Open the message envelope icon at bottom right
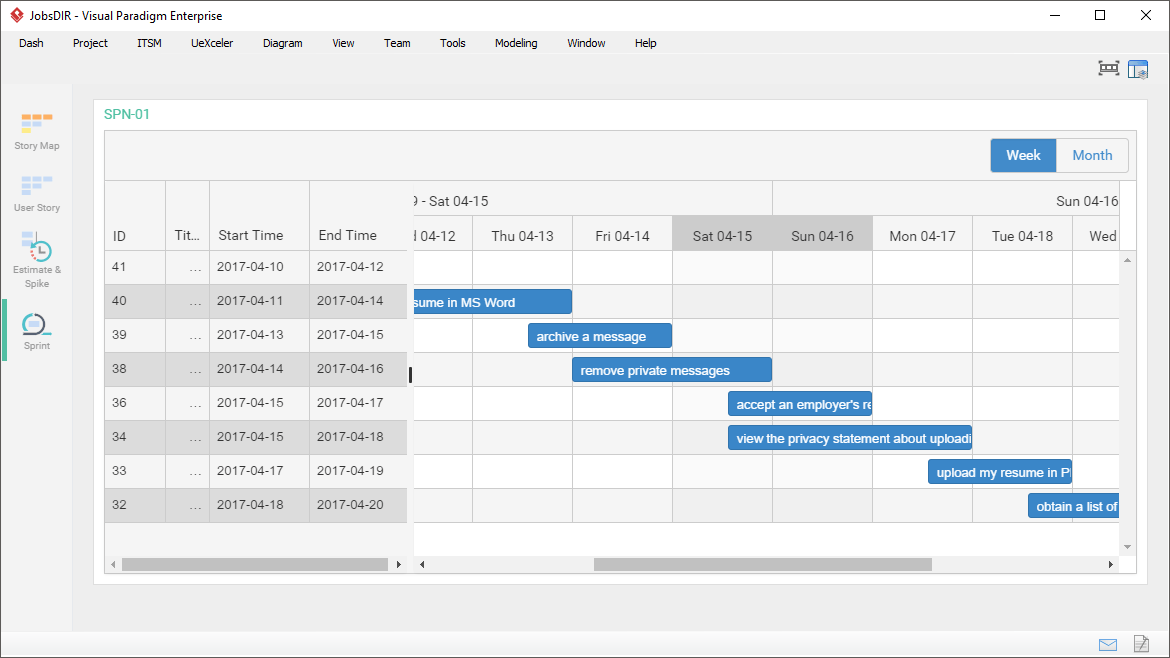1170x658 pixels. tap(1108, 645)
